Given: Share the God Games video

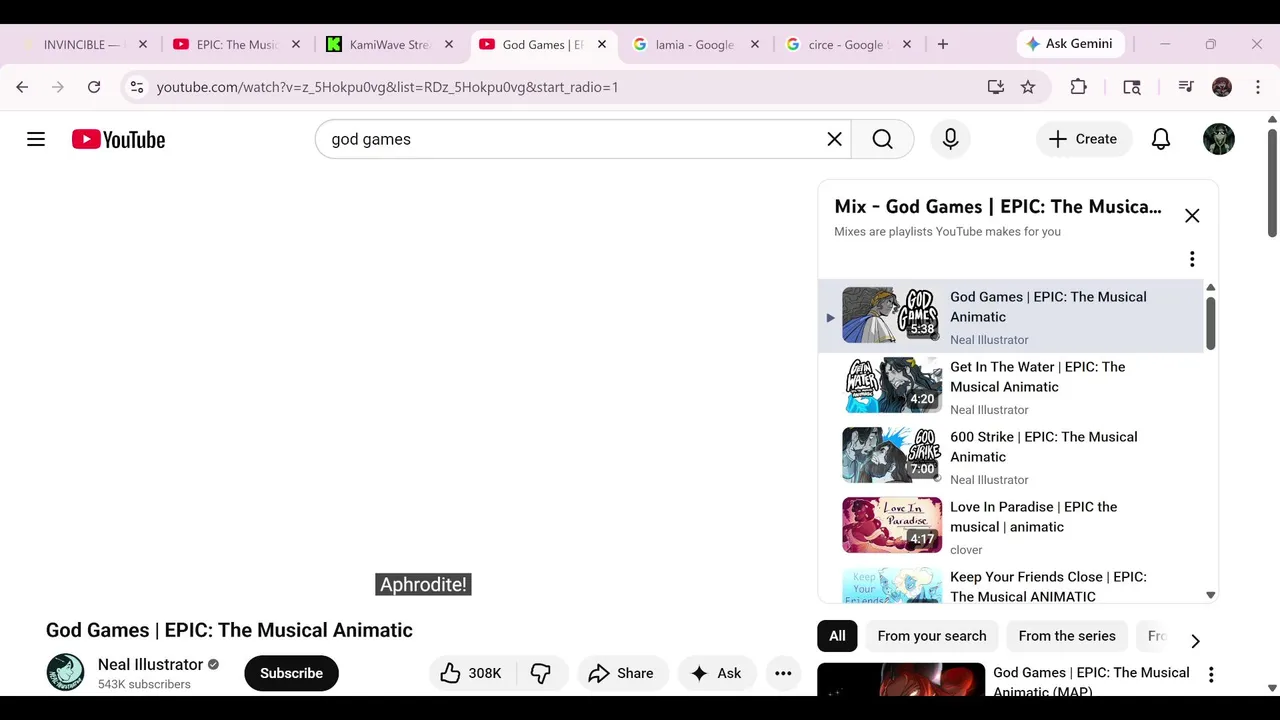Looking at the screenshot, I should [621, 673].
